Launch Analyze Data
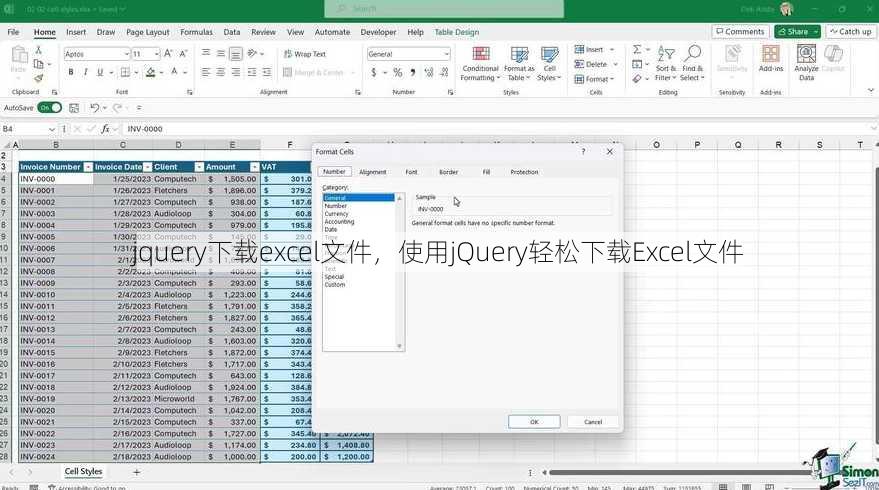This screenshot has height=490, width=879. click(x=806, y=63)
